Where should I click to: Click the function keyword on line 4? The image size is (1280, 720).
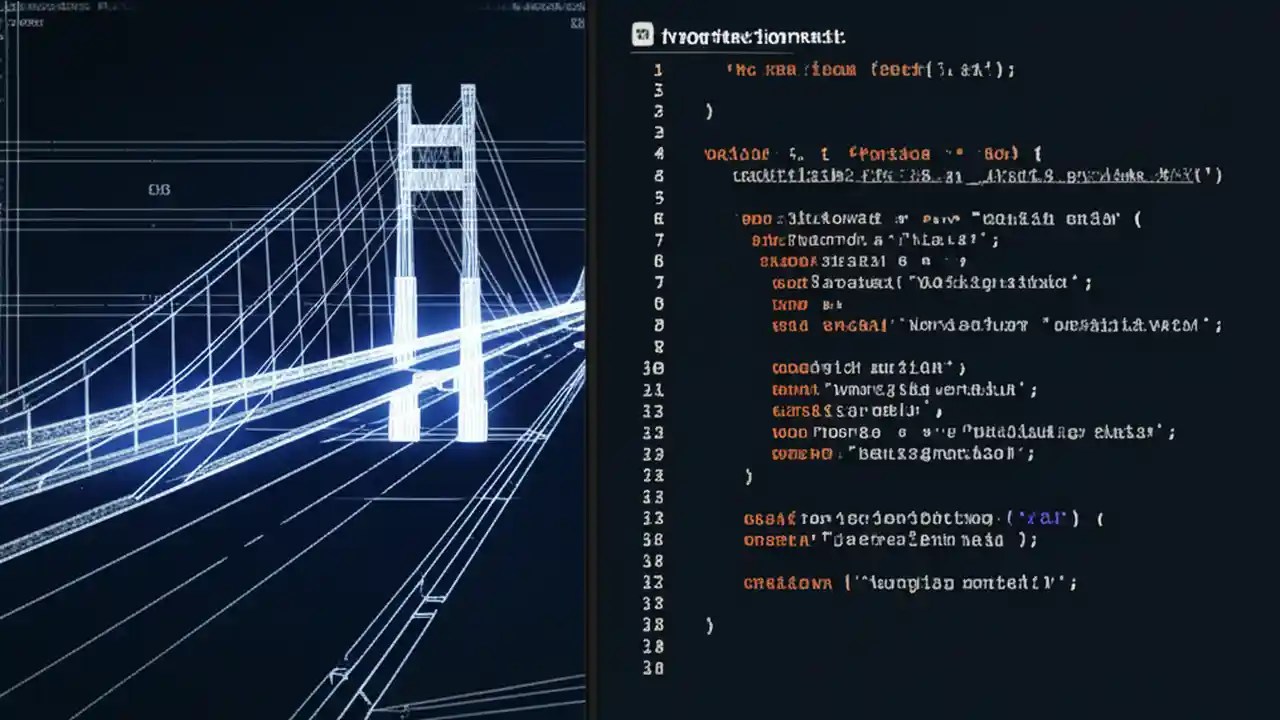(x=736, y=154)
